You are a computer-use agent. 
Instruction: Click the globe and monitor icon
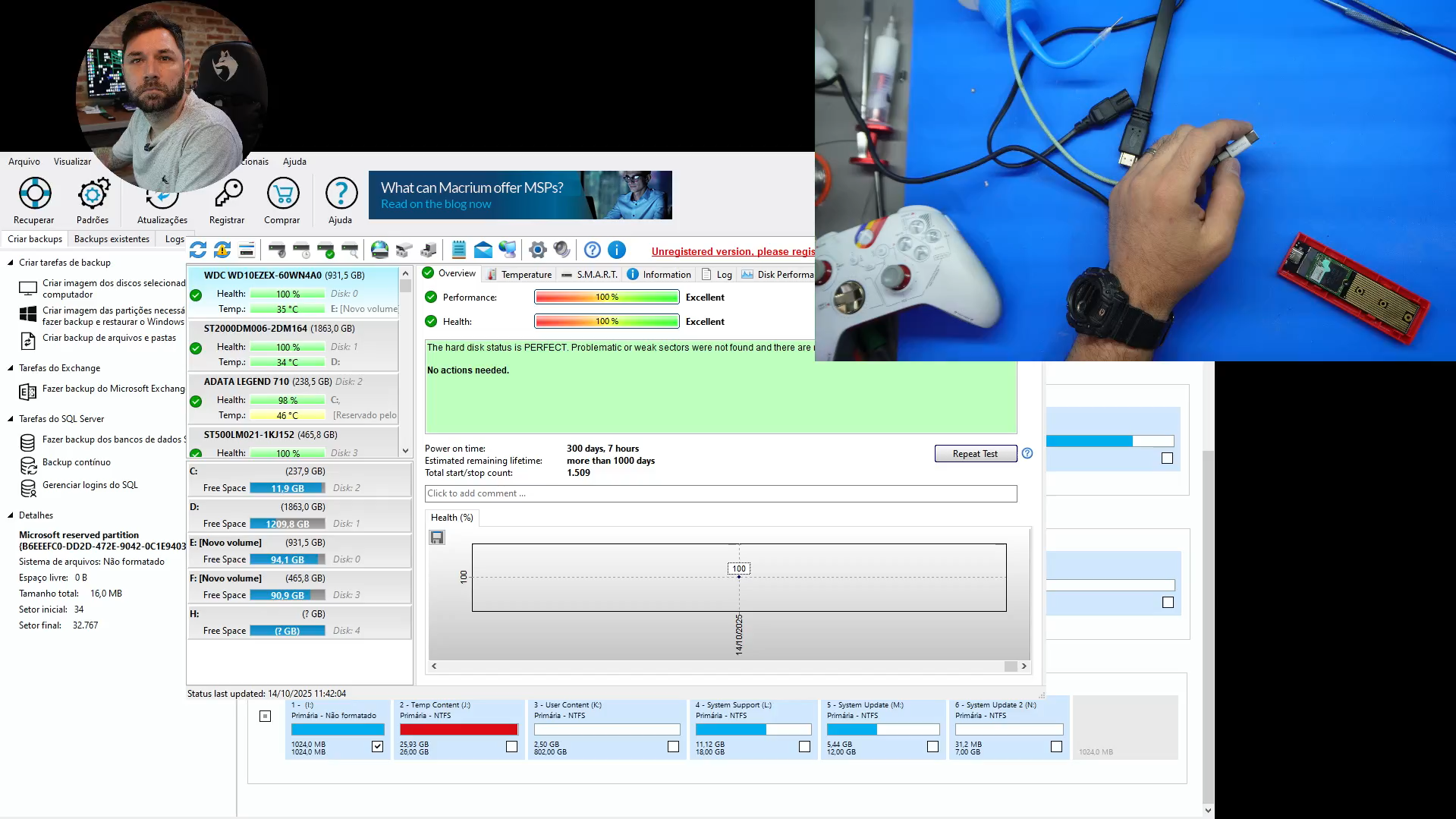click(508, 250)
